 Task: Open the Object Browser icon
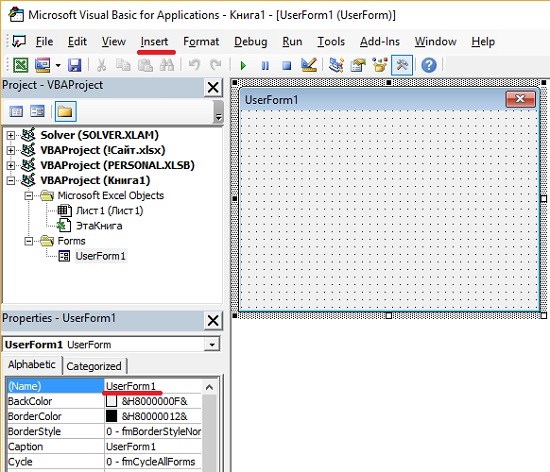(380, 65)
